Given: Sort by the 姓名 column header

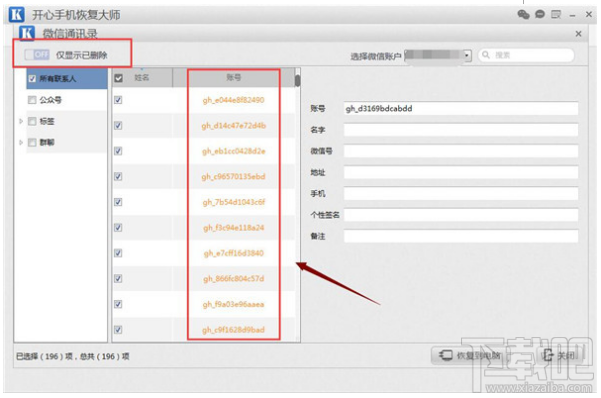Looking at the screenshot, I should pos(141,78).
